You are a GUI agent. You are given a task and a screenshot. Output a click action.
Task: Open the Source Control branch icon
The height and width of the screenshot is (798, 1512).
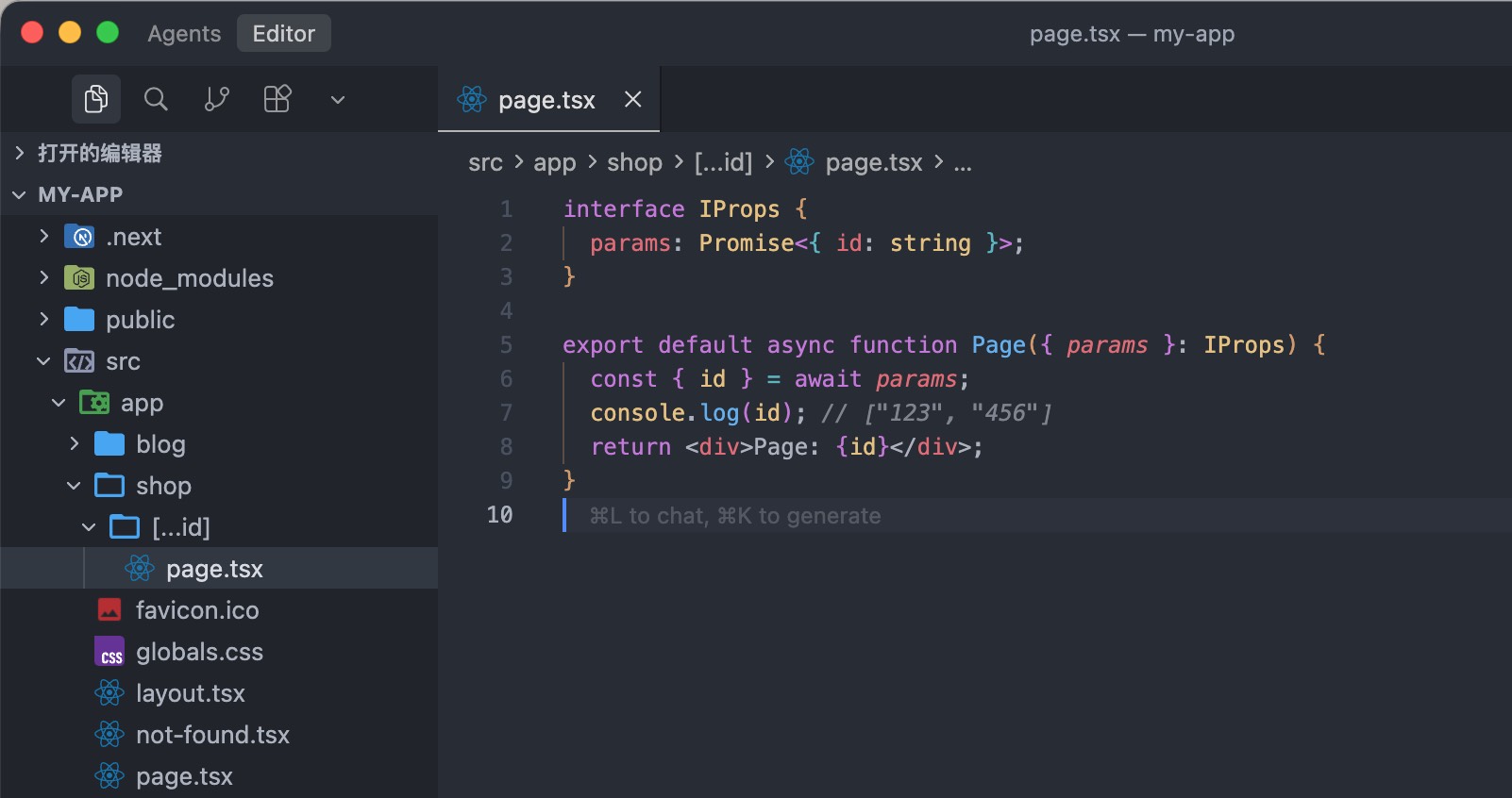(x=217, y=99)
